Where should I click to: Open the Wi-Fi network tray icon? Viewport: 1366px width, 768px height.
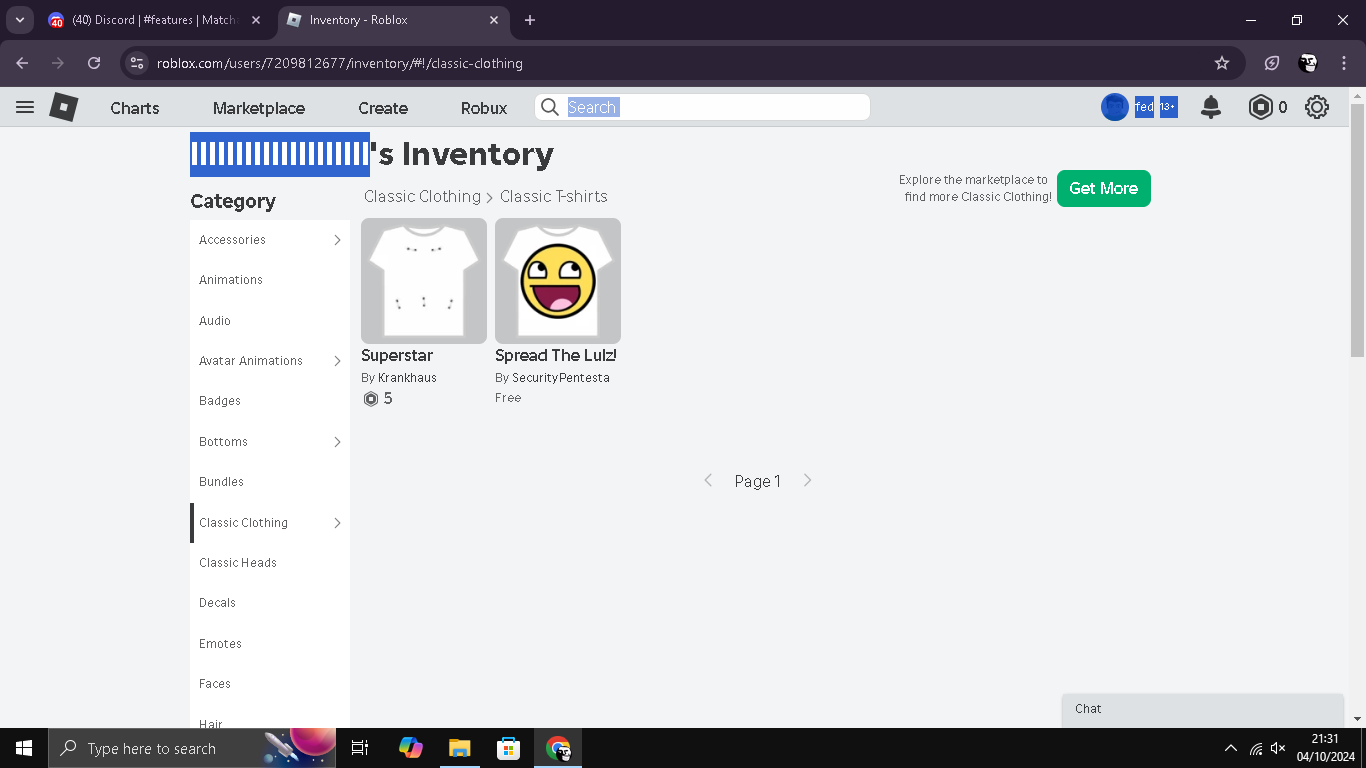tap(1256, 748)
